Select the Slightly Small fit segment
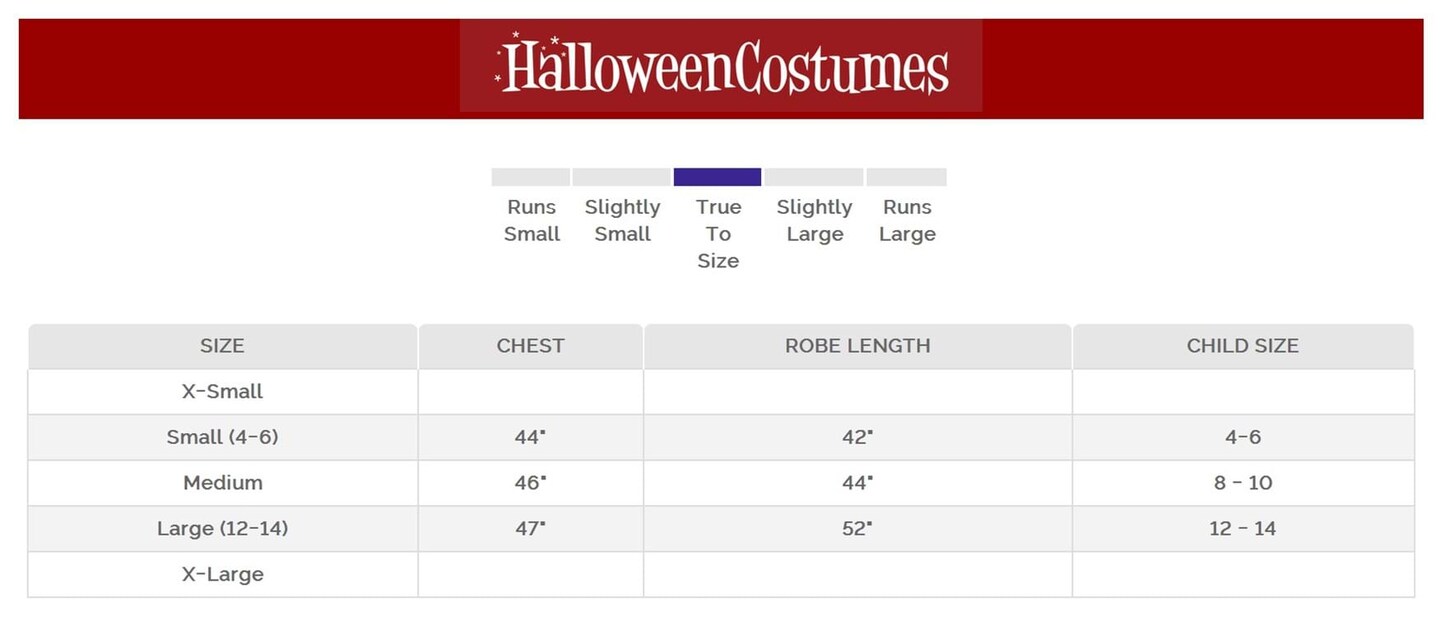 point(621,177)
